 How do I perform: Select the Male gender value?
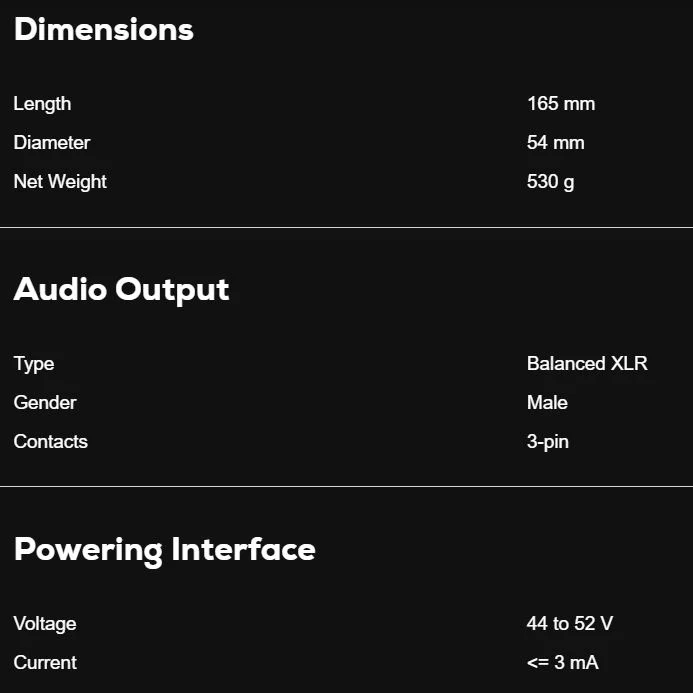tap(547, 403)
